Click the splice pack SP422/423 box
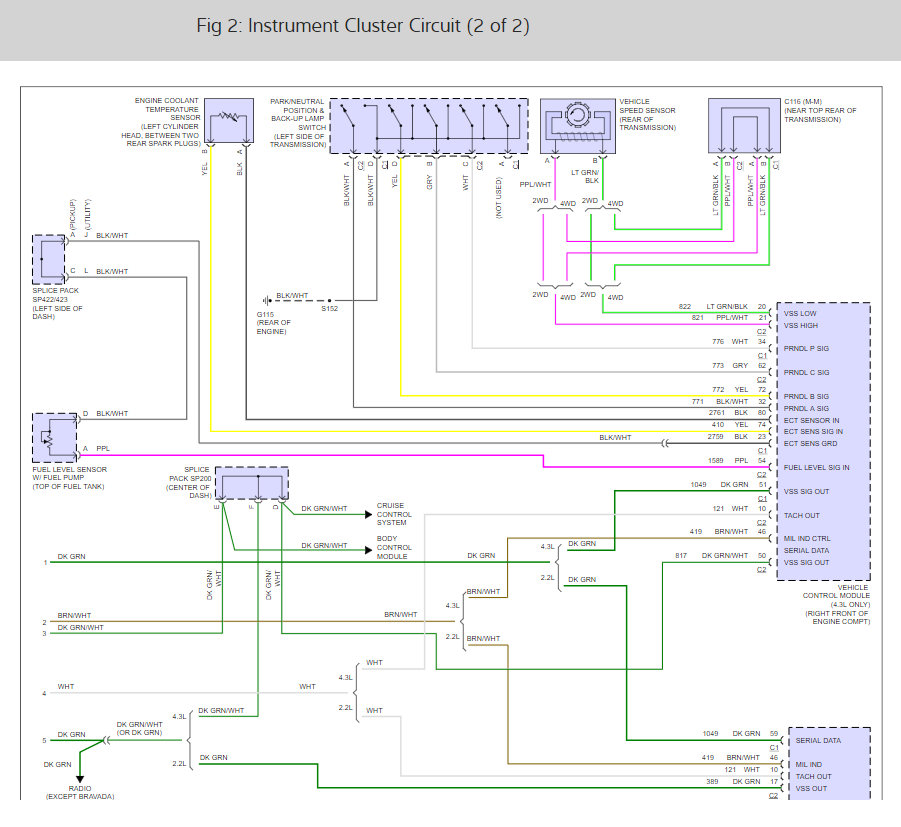This screenshot has width=901, height=827. point(49,259)
